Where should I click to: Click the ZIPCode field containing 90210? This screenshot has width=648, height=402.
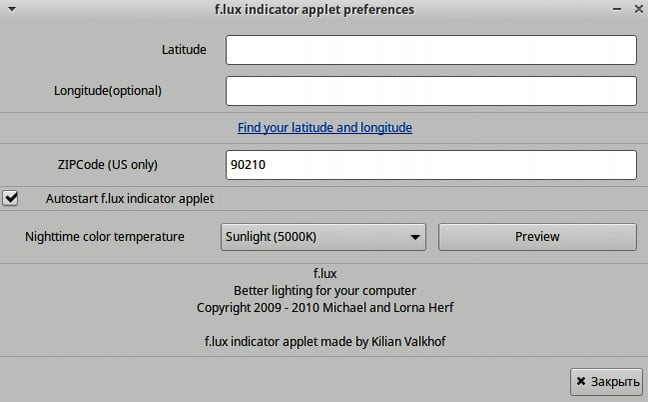431,165
